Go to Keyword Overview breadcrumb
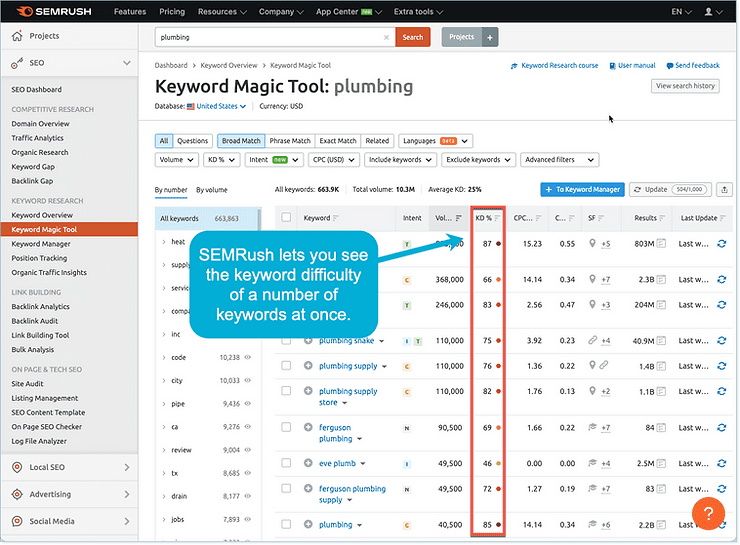The height and width of the screenshot is (545, 740). tap(229, 66)
